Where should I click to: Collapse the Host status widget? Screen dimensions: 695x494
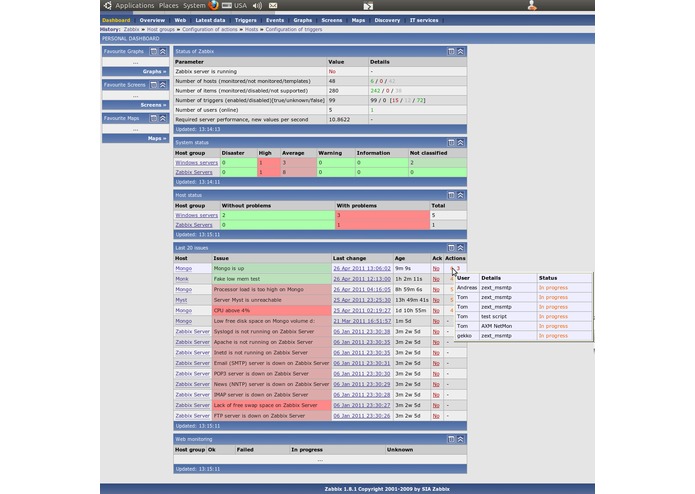tap(461, 195)
